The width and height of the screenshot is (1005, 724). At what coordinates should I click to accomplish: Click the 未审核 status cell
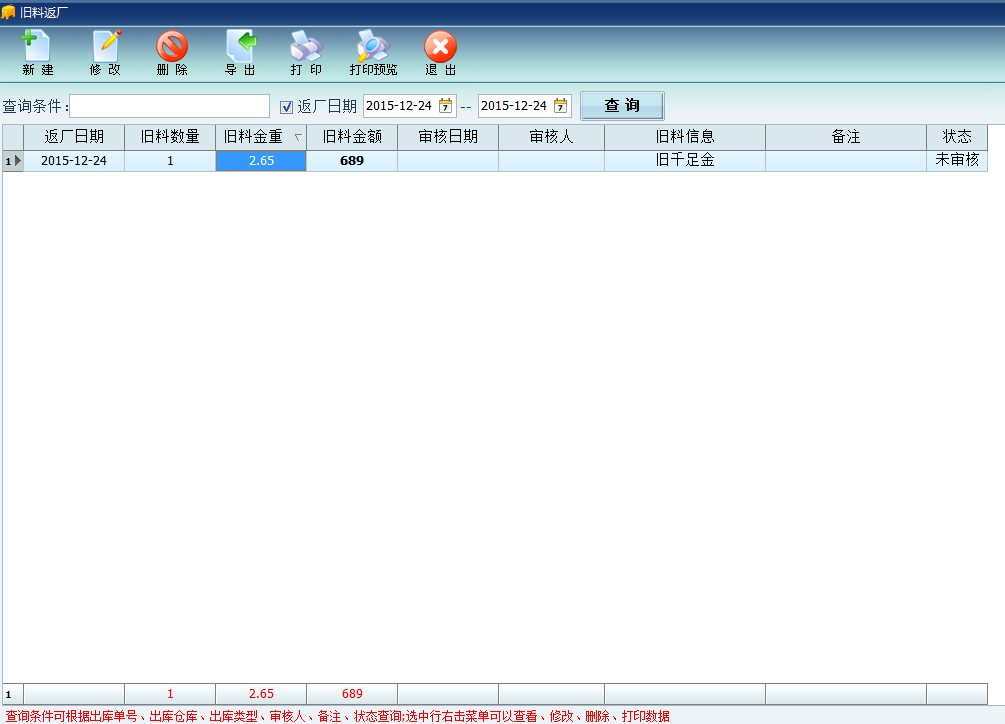click(956, 160)
